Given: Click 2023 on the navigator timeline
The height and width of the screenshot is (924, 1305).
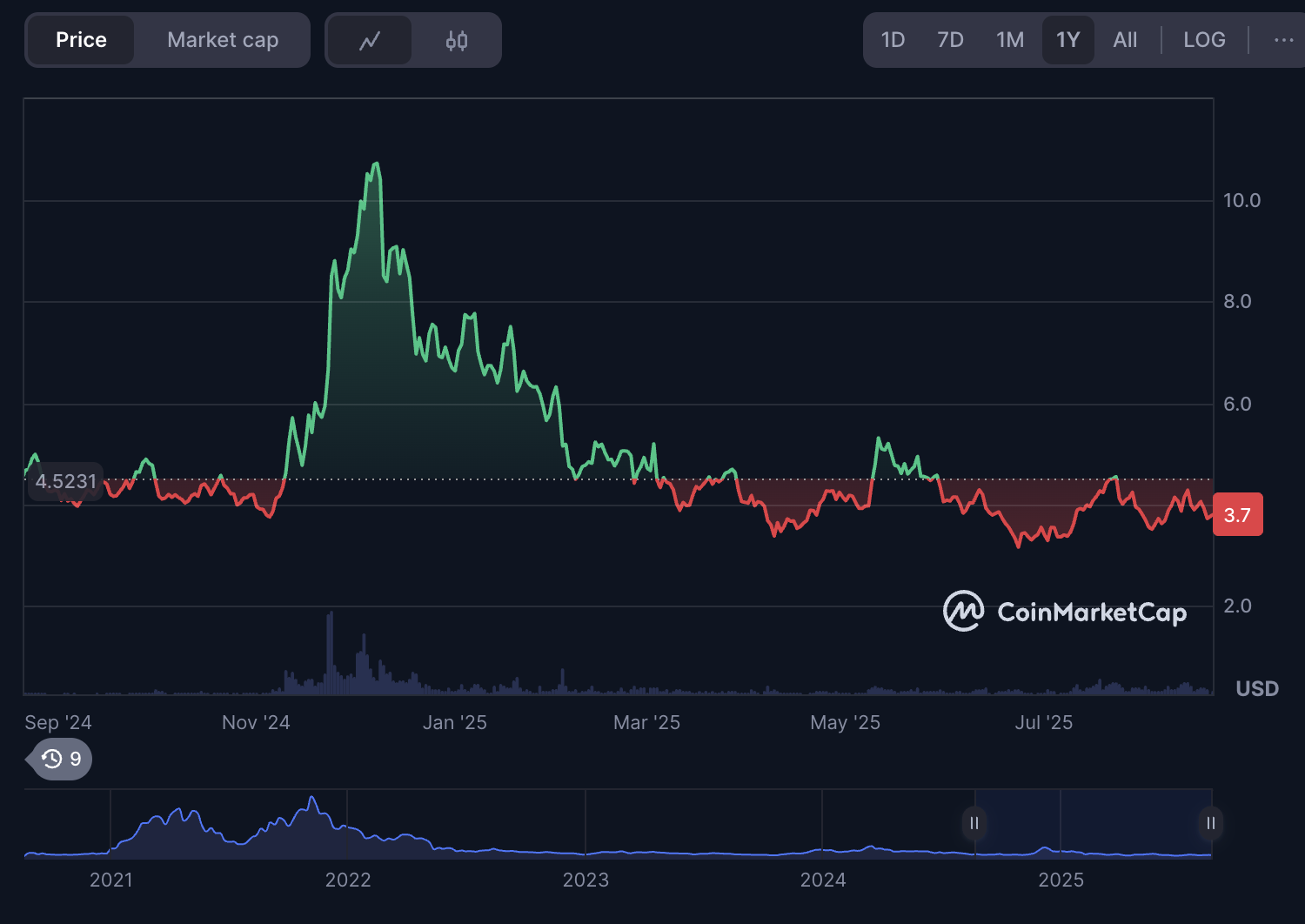Looking at the screenshot, I should pyautogui.click(x=586, y=880).
